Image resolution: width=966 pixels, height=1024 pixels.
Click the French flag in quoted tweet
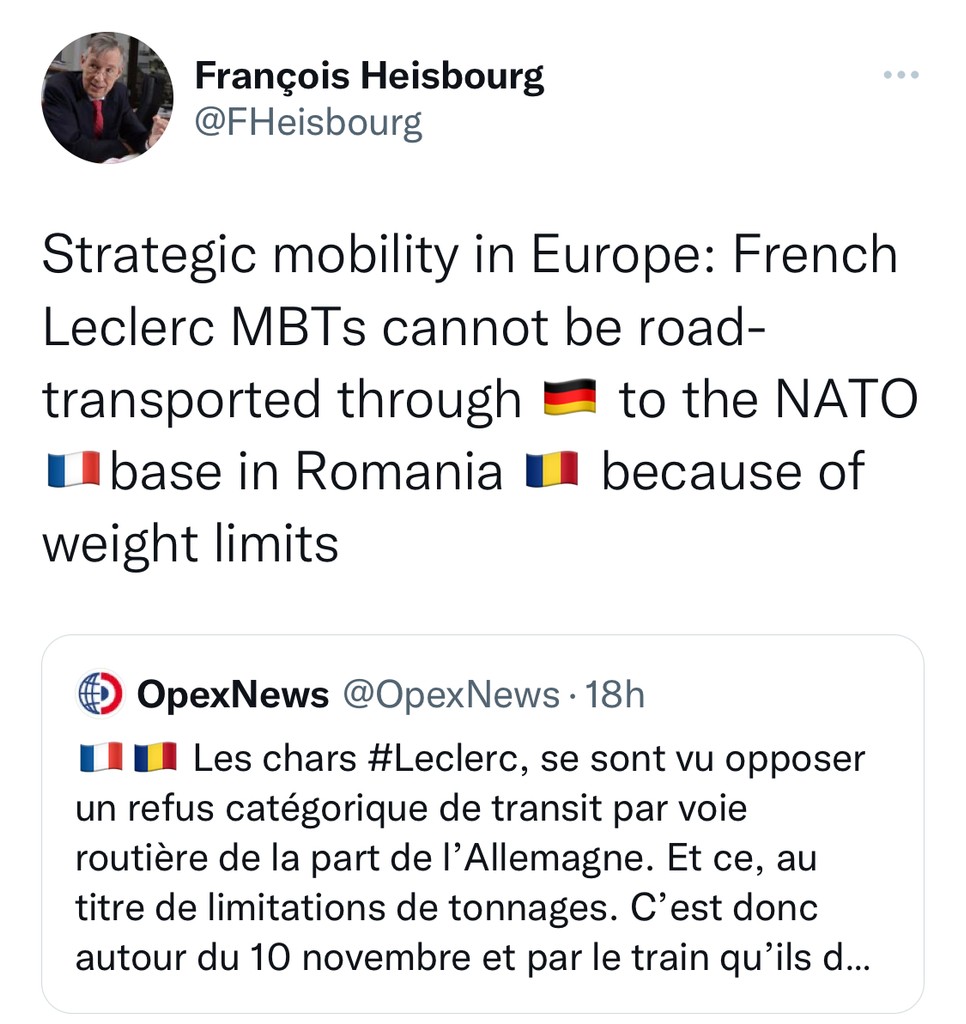(x=101, y=758)
